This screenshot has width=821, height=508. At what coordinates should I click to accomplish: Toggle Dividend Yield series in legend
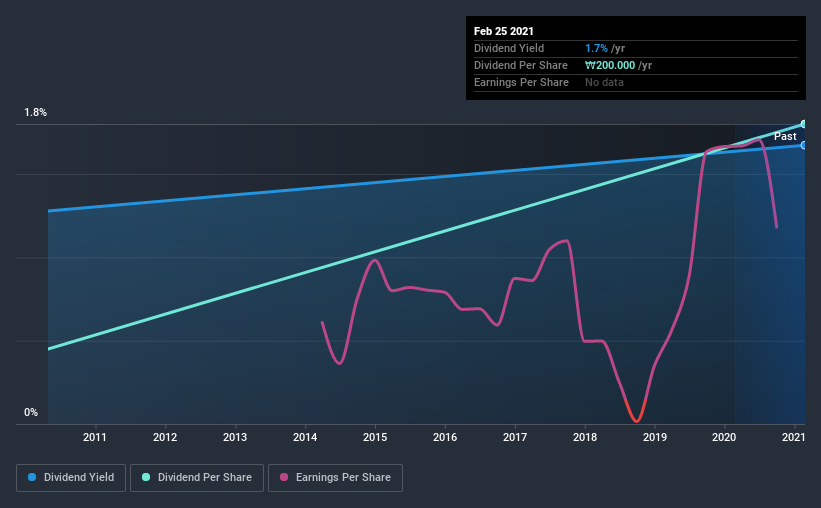point(71,478)
